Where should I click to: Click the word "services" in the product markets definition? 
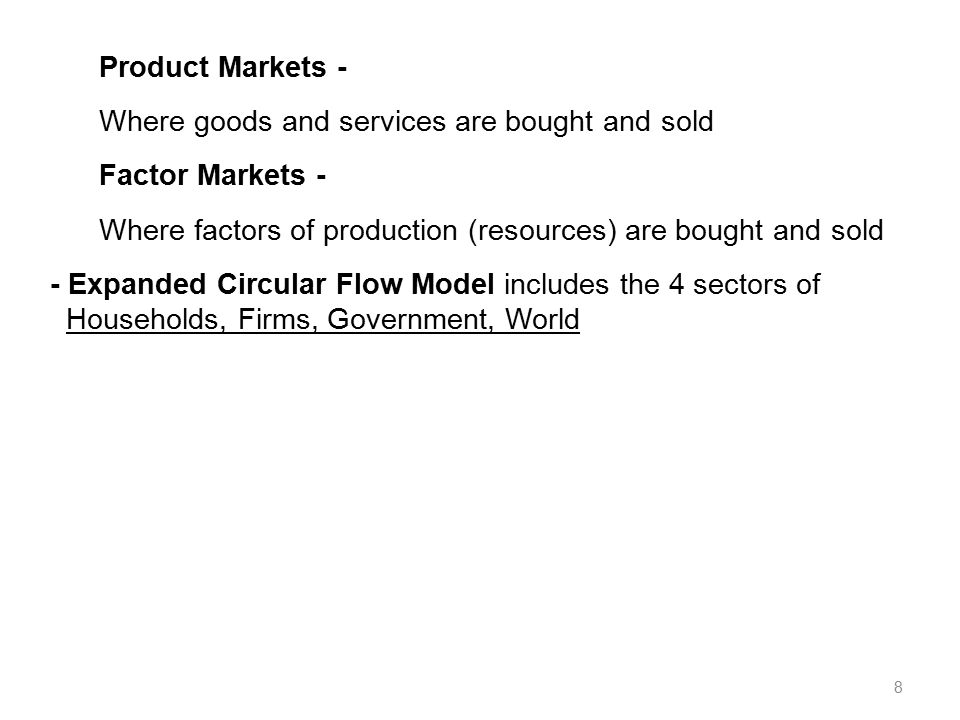pos(392,121)
